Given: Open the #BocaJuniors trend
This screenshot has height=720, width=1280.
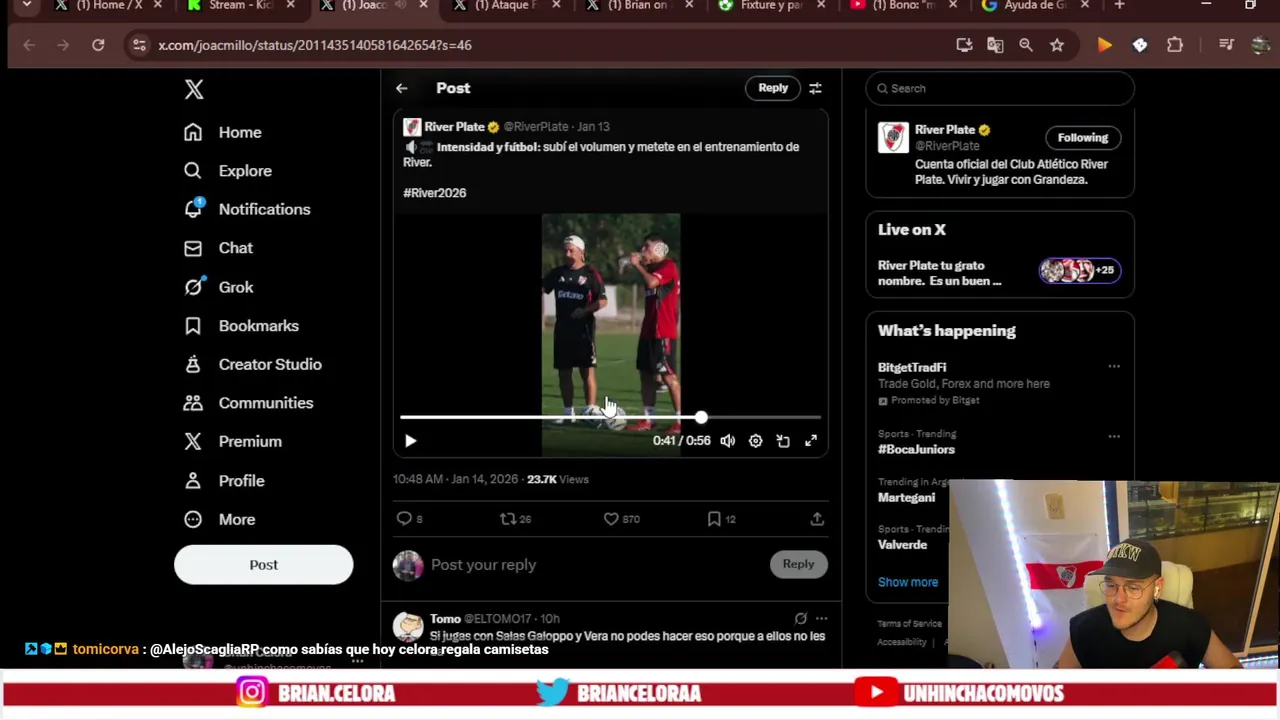Looking at the screenshot, I should click(917, 450).
